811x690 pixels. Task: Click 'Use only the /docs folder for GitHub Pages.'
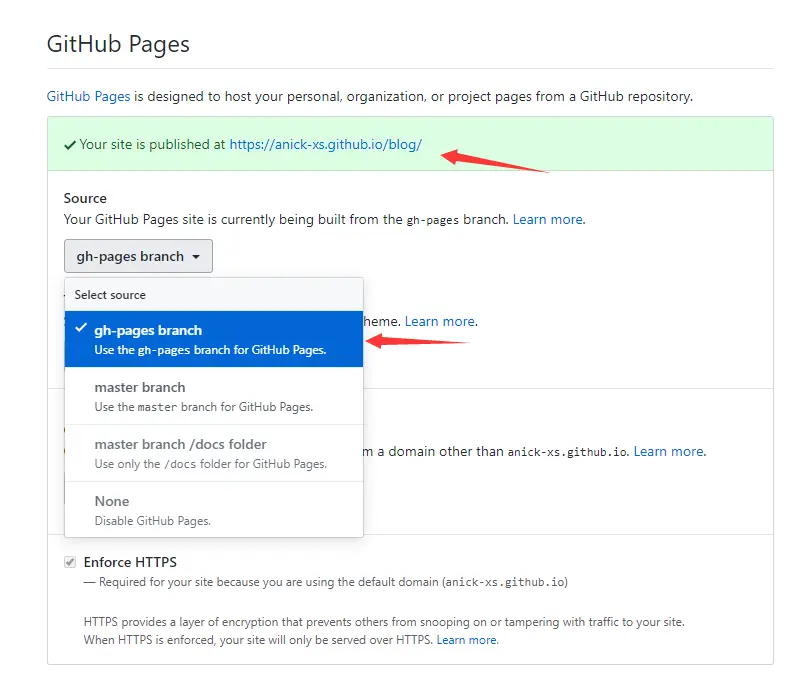pyautogui.click(x=211, y=464)
